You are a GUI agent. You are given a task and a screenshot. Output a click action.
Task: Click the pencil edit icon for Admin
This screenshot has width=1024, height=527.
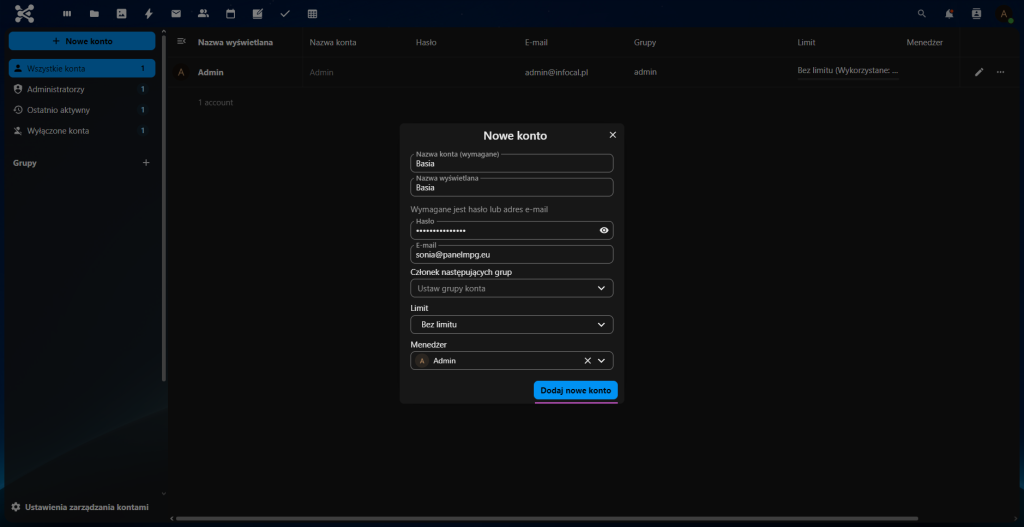tap(979, 72)
